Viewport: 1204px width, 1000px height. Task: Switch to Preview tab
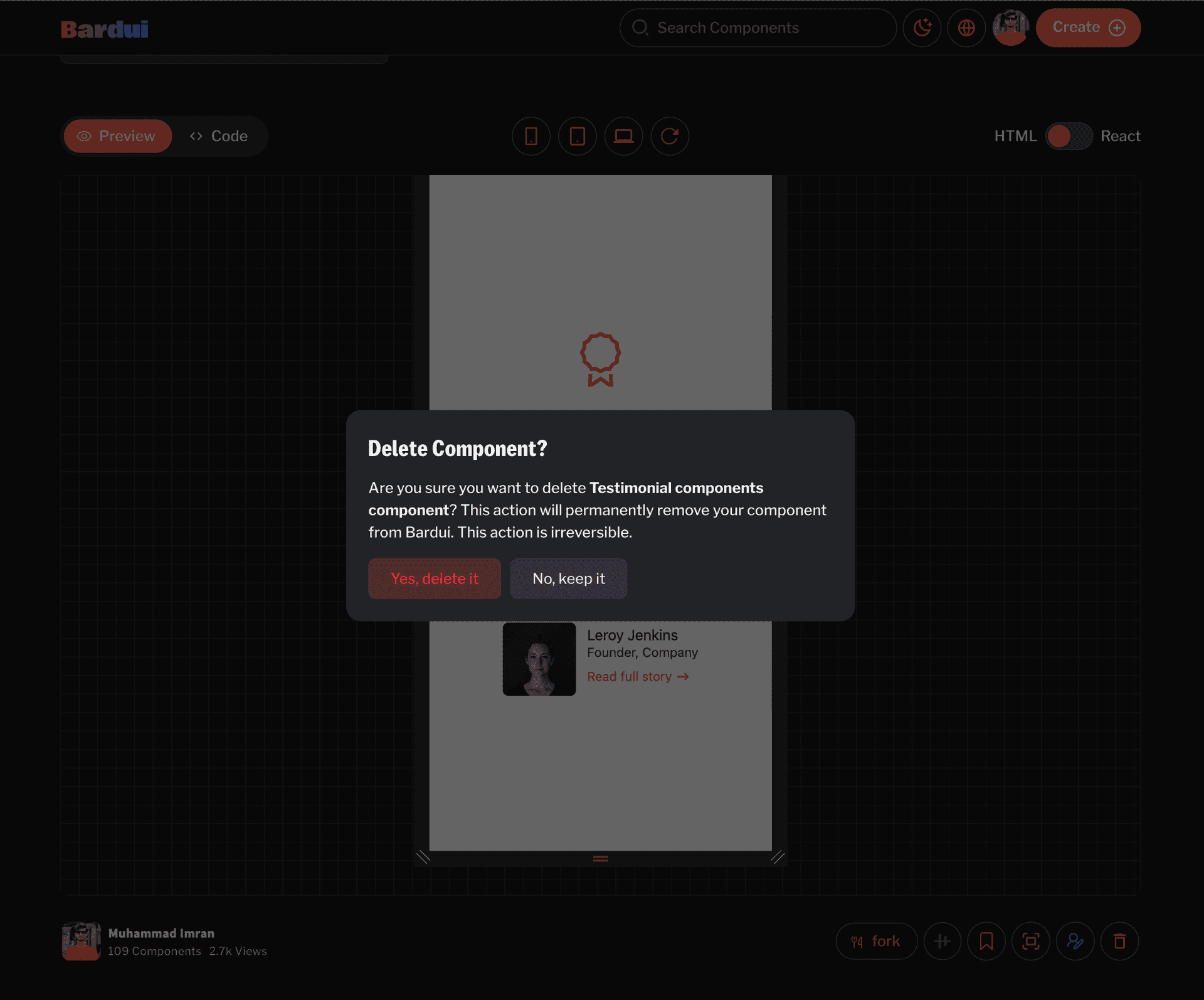click(117, 136)
